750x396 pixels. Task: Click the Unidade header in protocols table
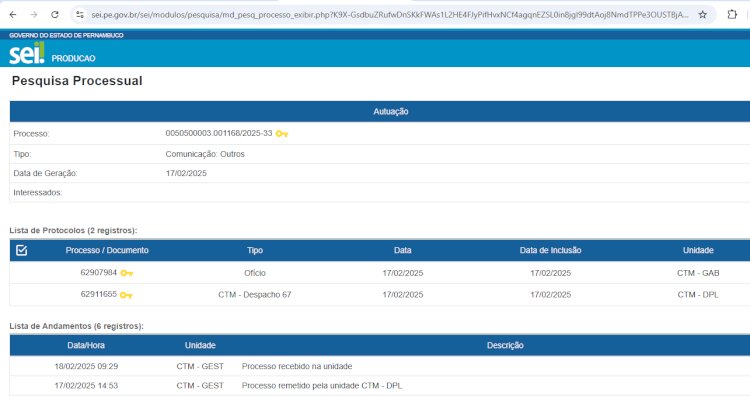tap(698, 250)
